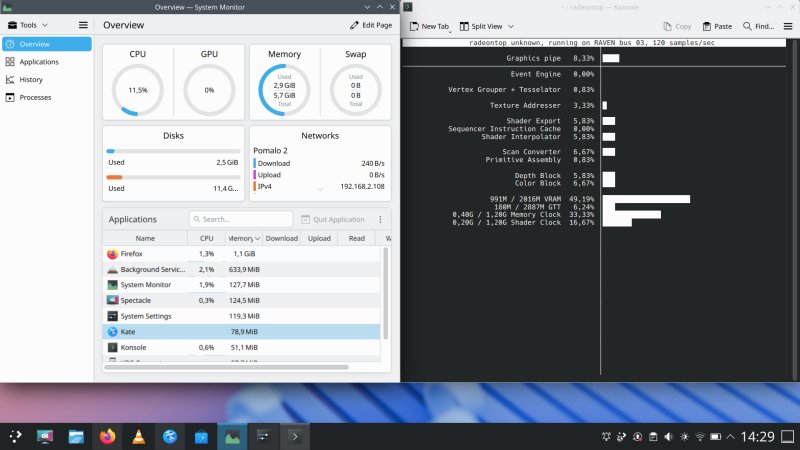800x450 pixels.
Task: Click the CPU usage circular gauge
Action: [137, 90]
